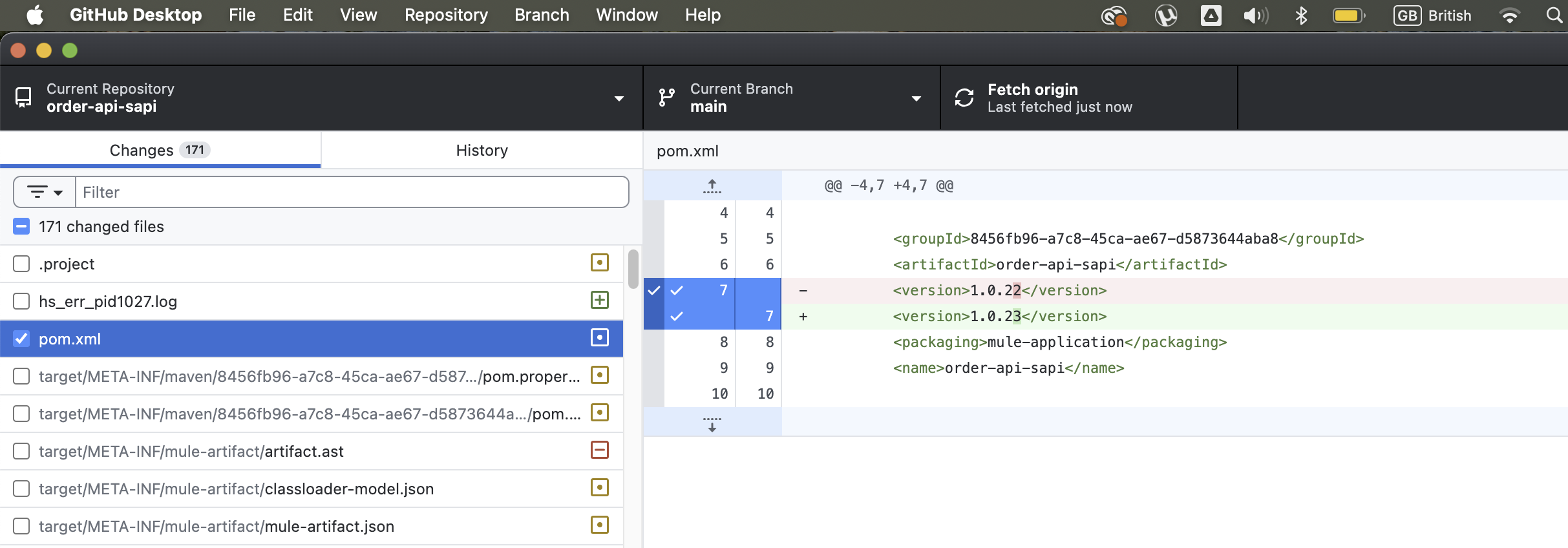Open Bluetooth menu bar icon
Screen dimensions: 1568x548
pyautogui.click(x=1302, y=16)
